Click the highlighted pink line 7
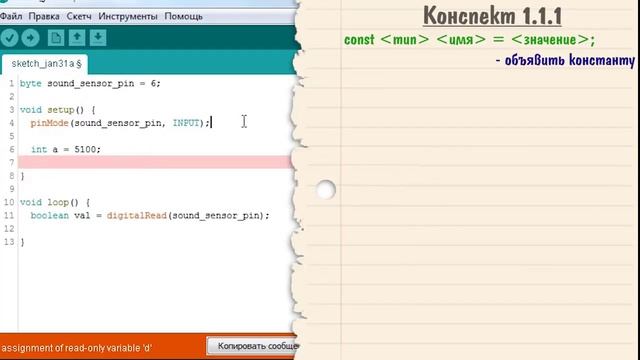Screen dimensions: 640x360 155,162
